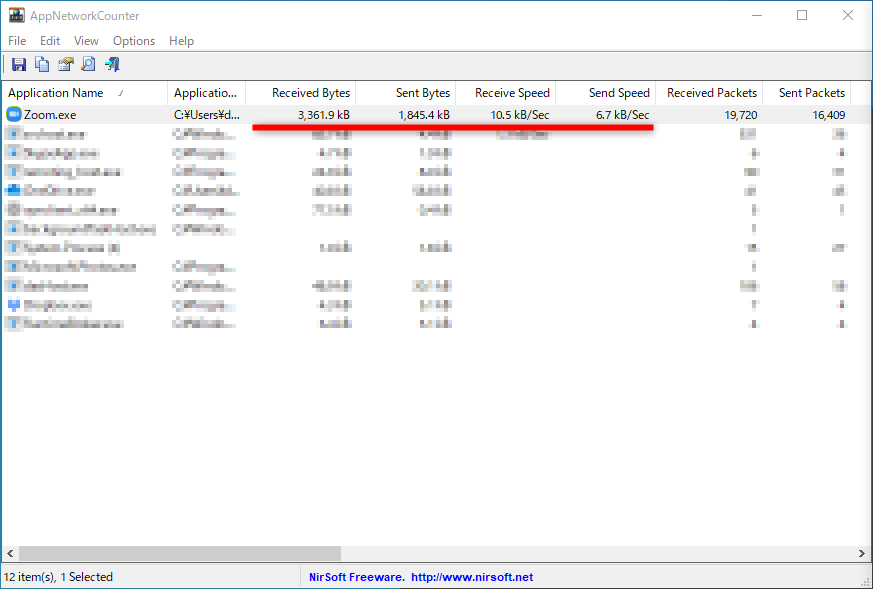Sort by the Sent Bytes column
Image resolution: width=873 pixels, height=589 pixels.
coord(405,92)
